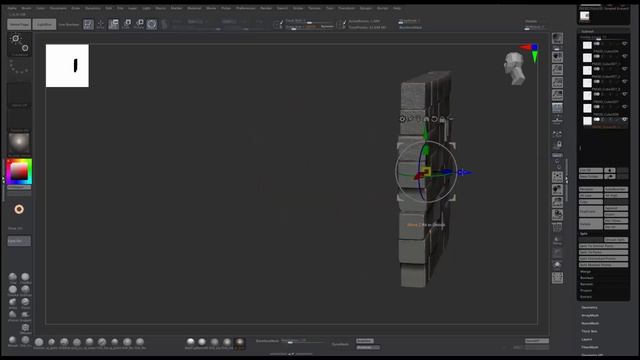Toggle the Gizmo 3D icon in top shelf
This screenshot has width=640, height=360.
coord(152,24)
